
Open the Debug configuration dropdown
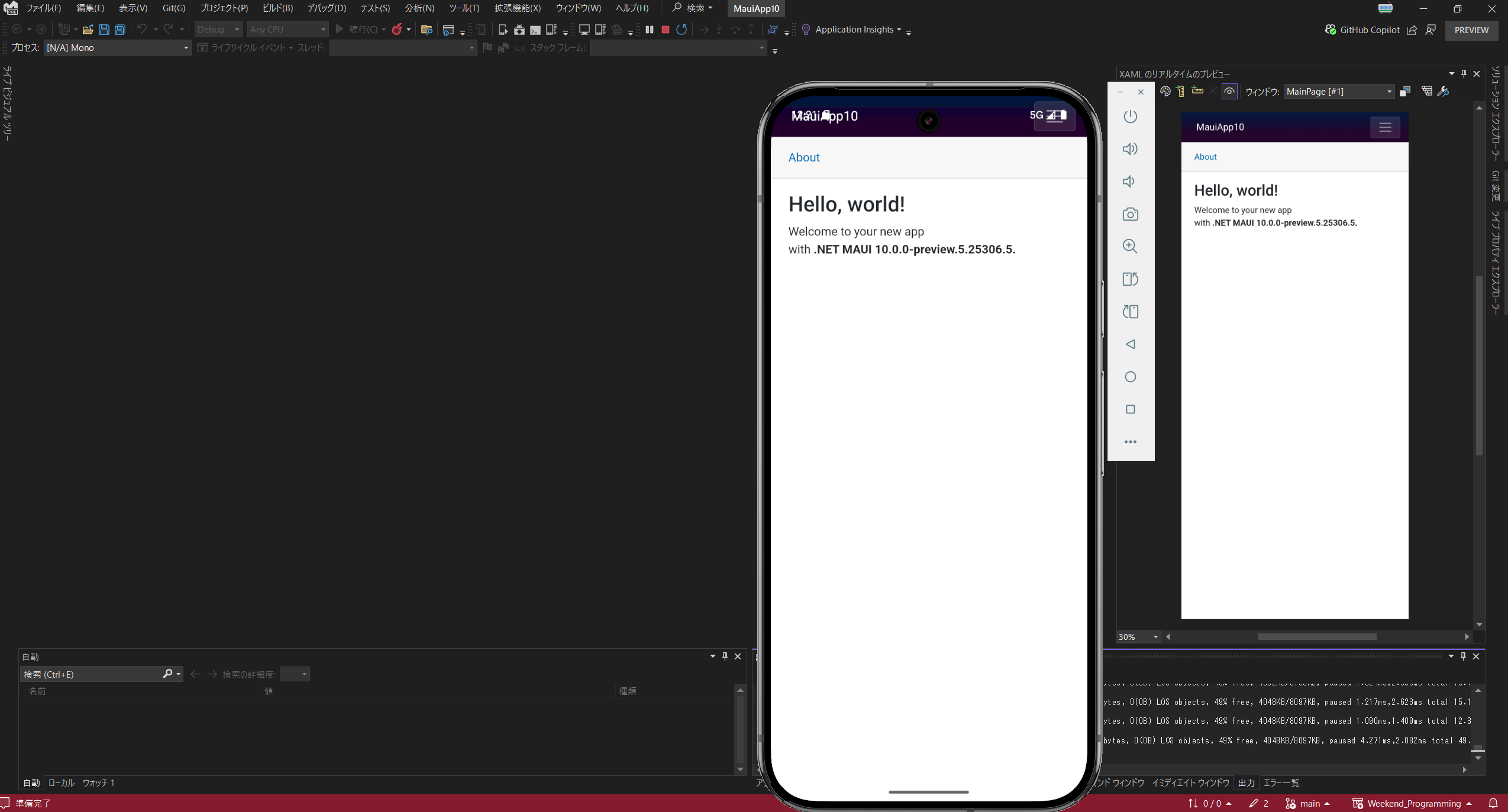[218, 29]
